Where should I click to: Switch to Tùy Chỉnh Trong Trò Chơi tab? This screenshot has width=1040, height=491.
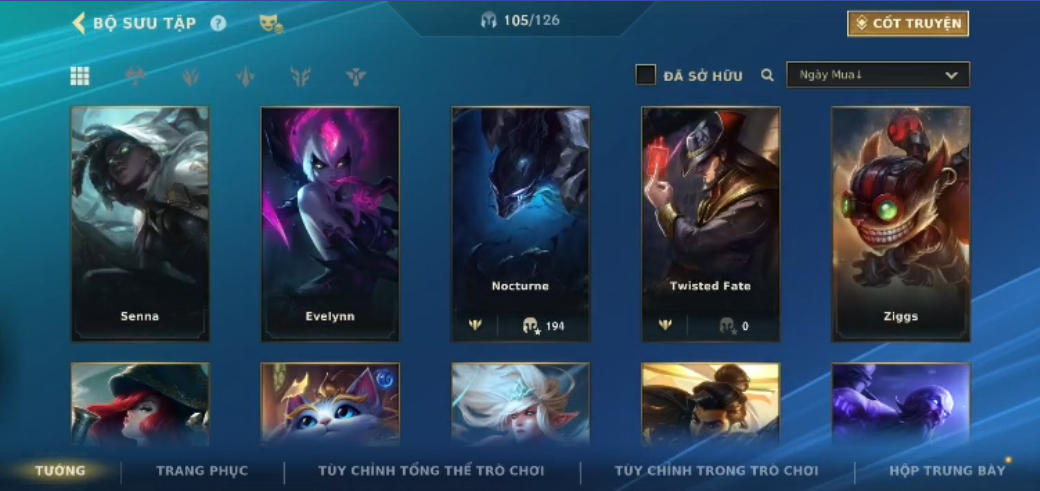click(x=716, y=471)
